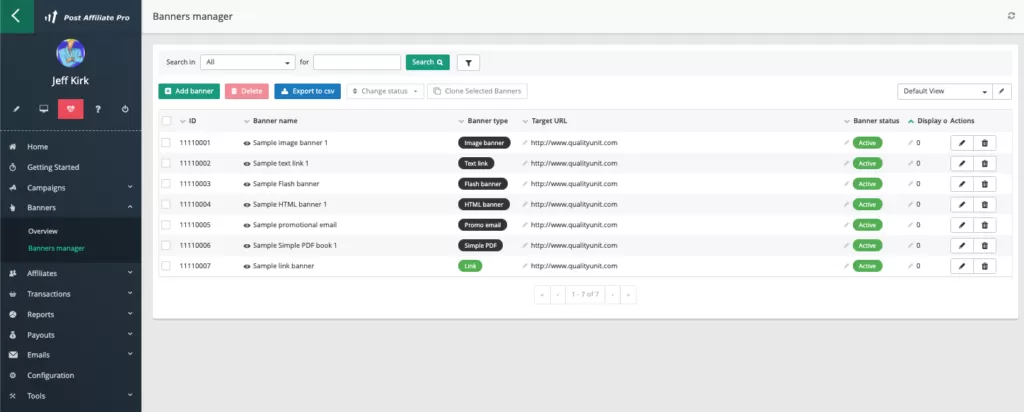Click the refresh icon in the top-right corner

[1011, 16]
